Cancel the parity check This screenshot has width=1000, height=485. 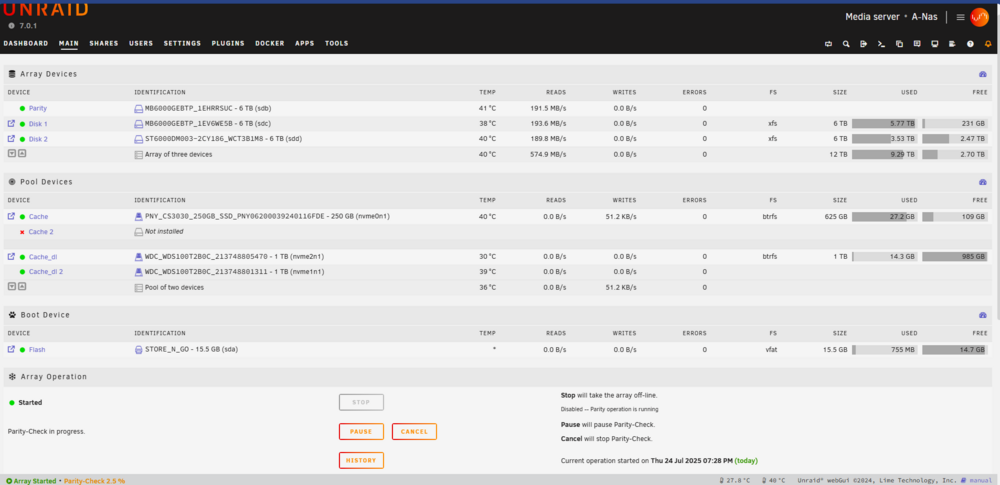click(415, 431)
